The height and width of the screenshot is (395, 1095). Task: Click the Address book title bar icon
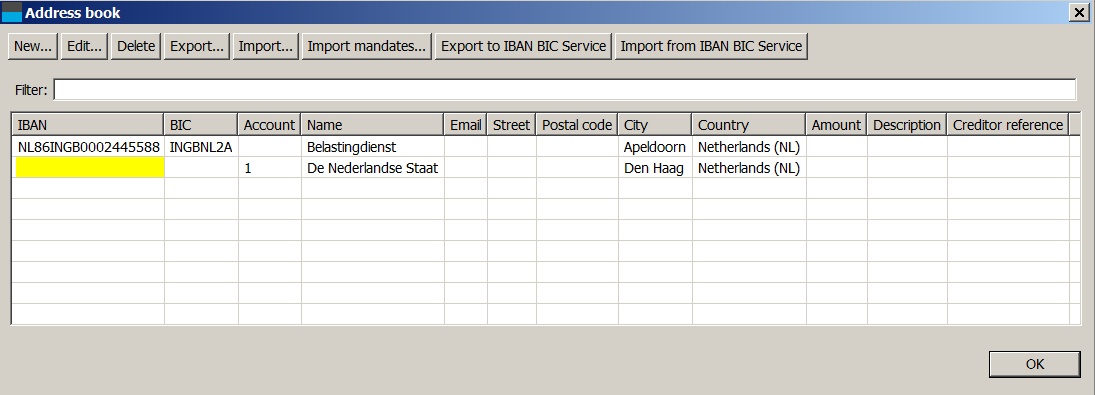13,13
